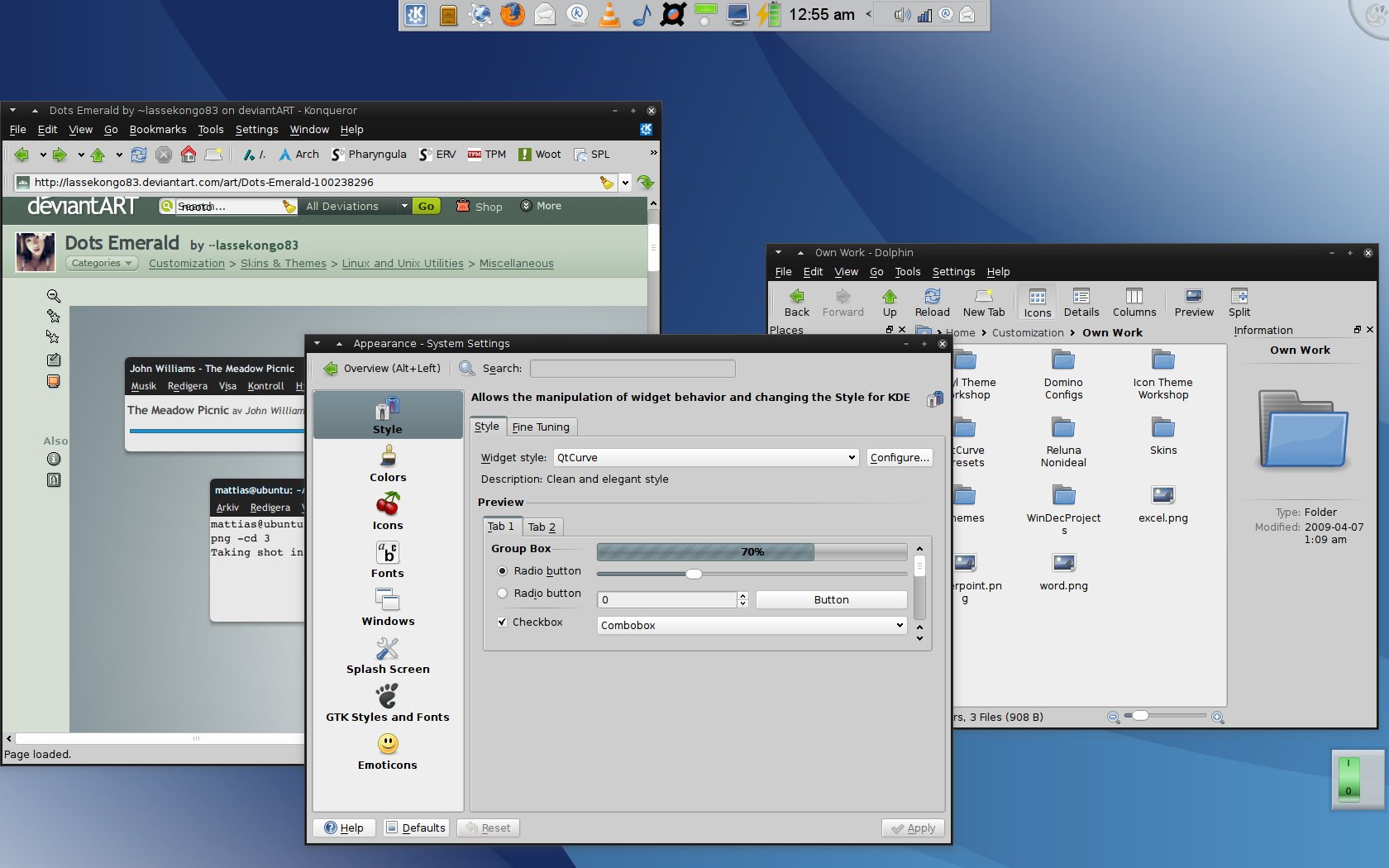Expand Konqueror URL history dropdown arrow

click(626, 183)
